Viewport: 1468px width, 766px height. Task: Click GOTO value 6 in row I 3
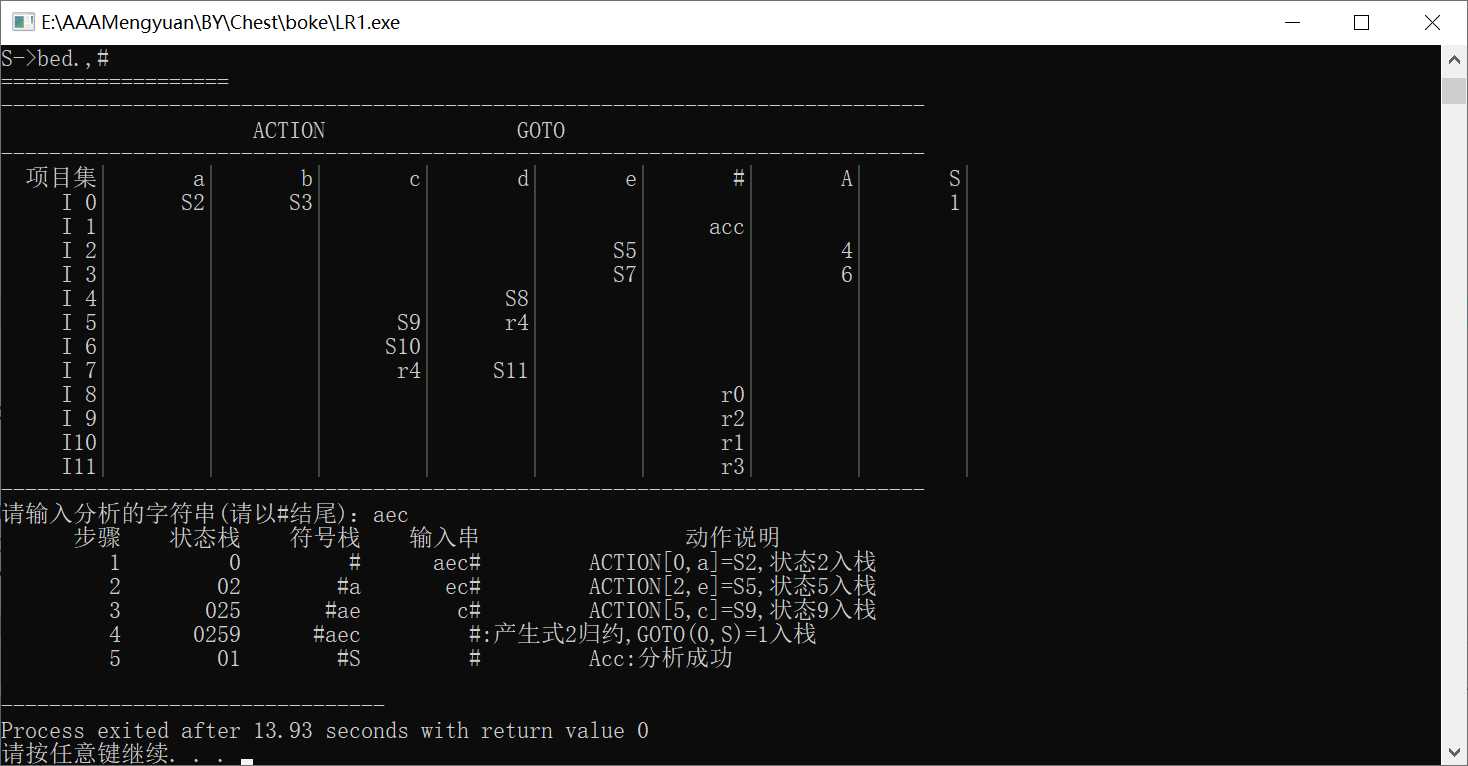(x=847, y=275)
